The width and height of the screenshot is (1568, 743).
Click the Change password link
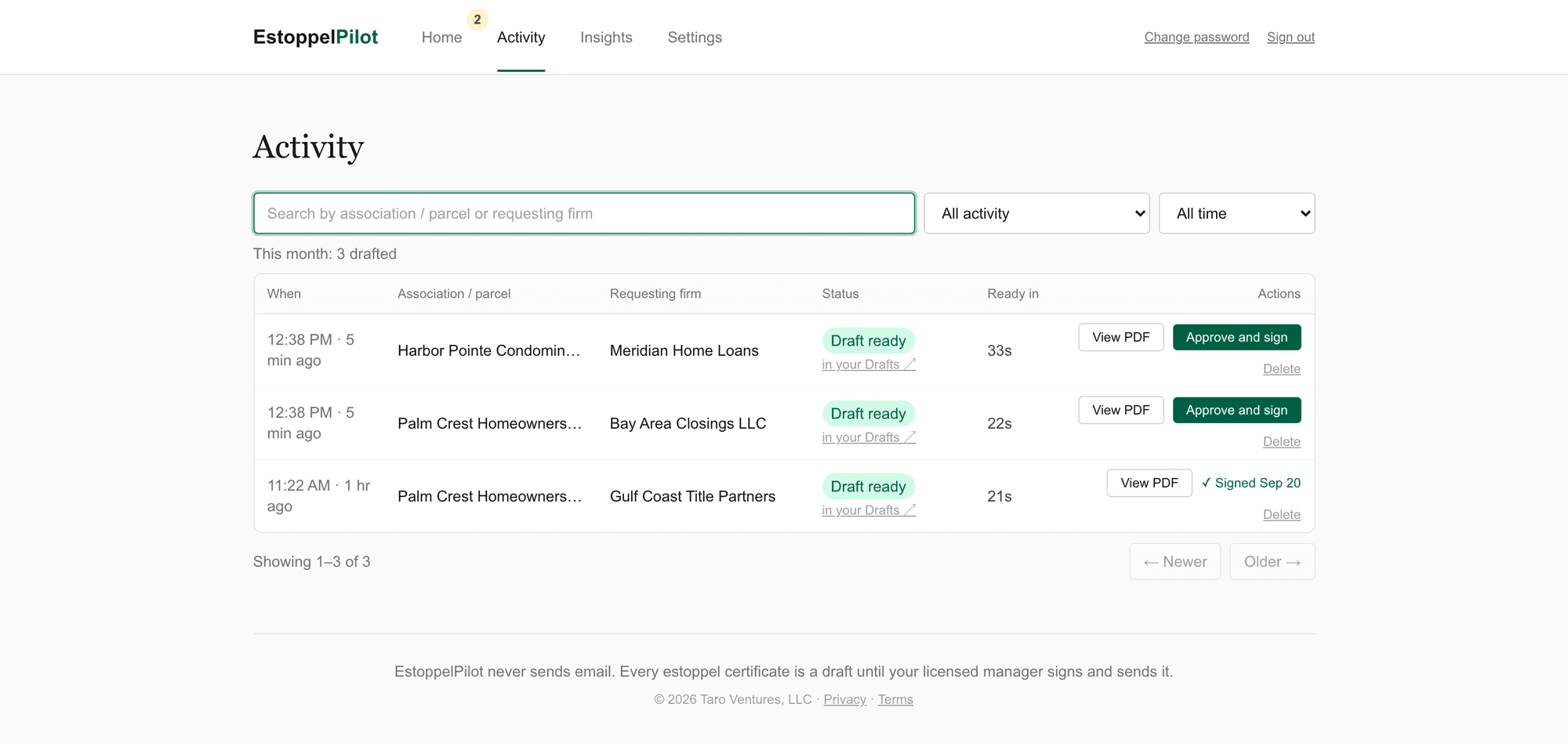[1196, 37]
